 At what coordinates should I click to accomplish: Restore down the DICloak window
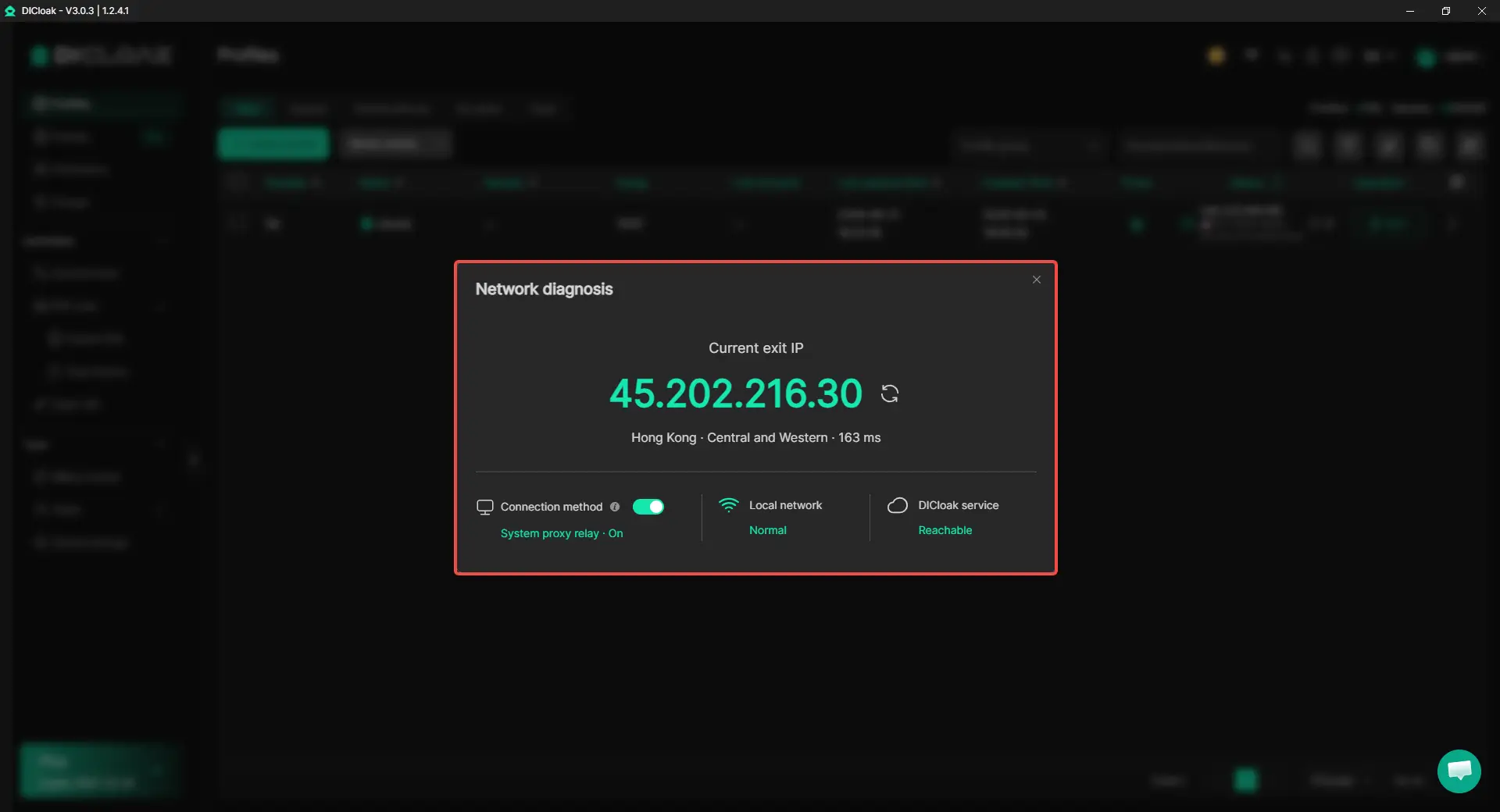pos(1446,11)
